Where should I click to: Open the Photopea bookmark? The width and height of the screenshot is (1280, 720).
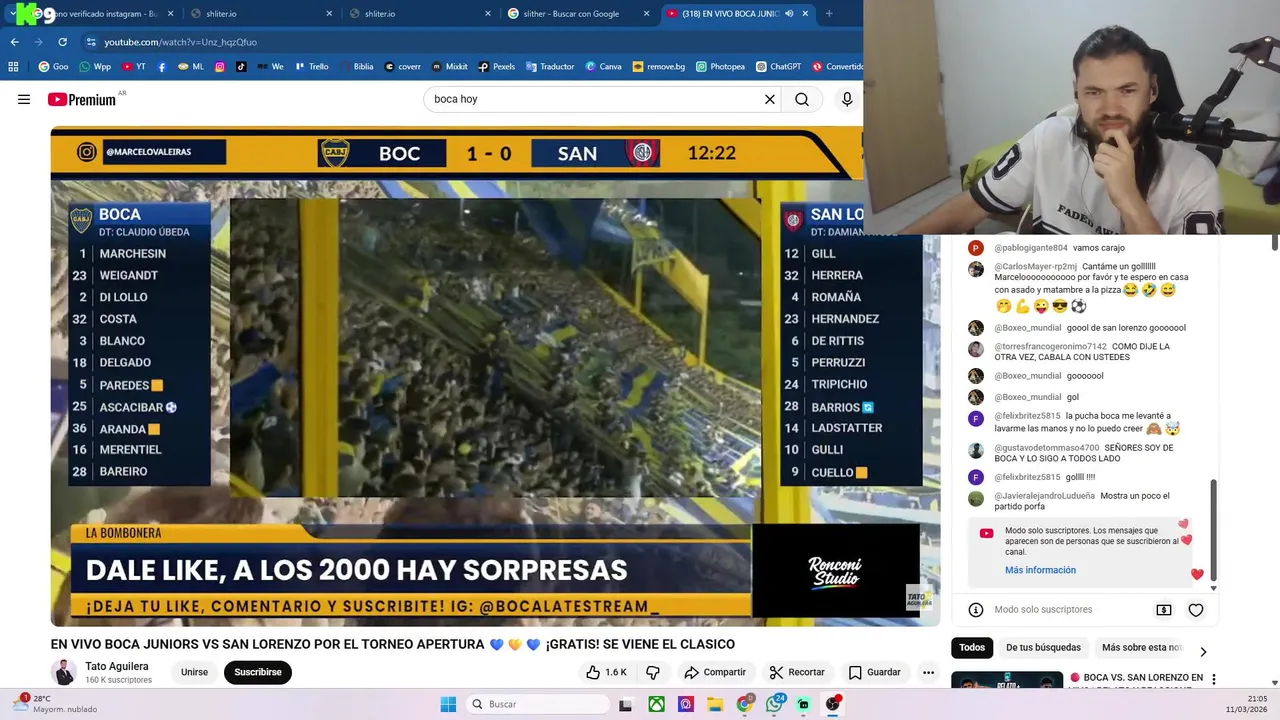(720, 67)
